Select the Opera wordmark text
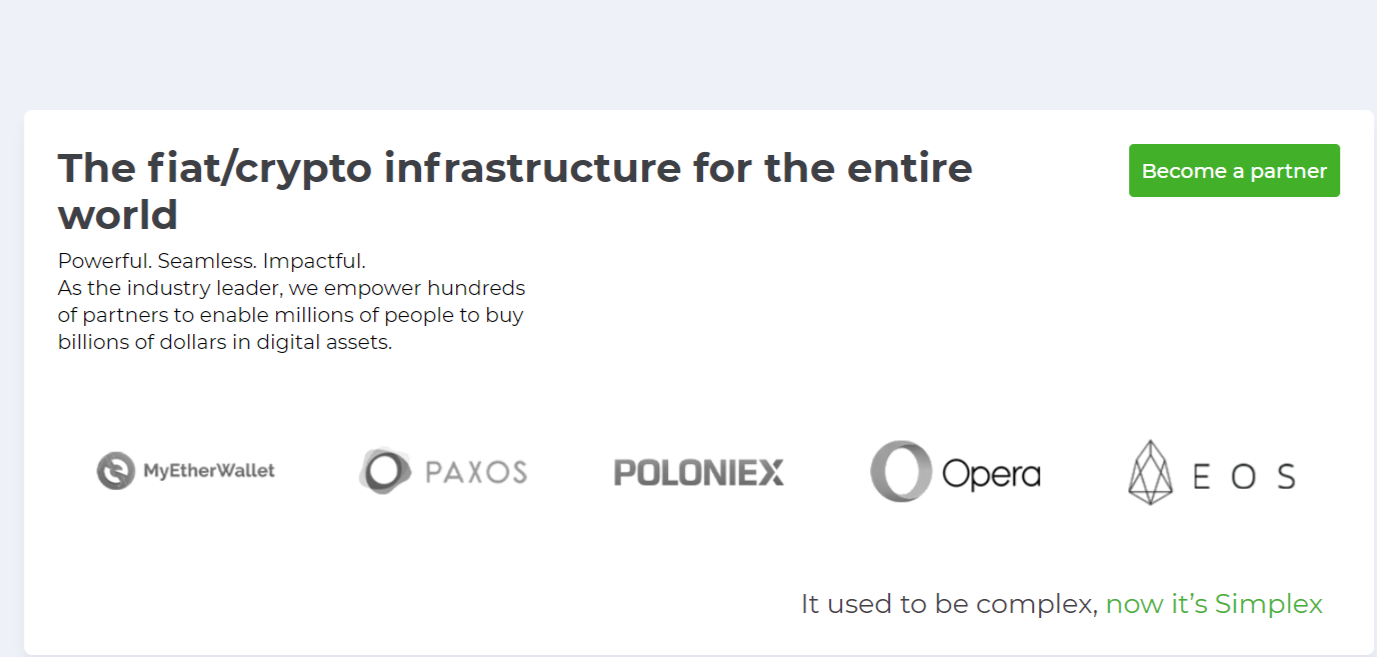1377x657 pixels. [x=991, y=474]
